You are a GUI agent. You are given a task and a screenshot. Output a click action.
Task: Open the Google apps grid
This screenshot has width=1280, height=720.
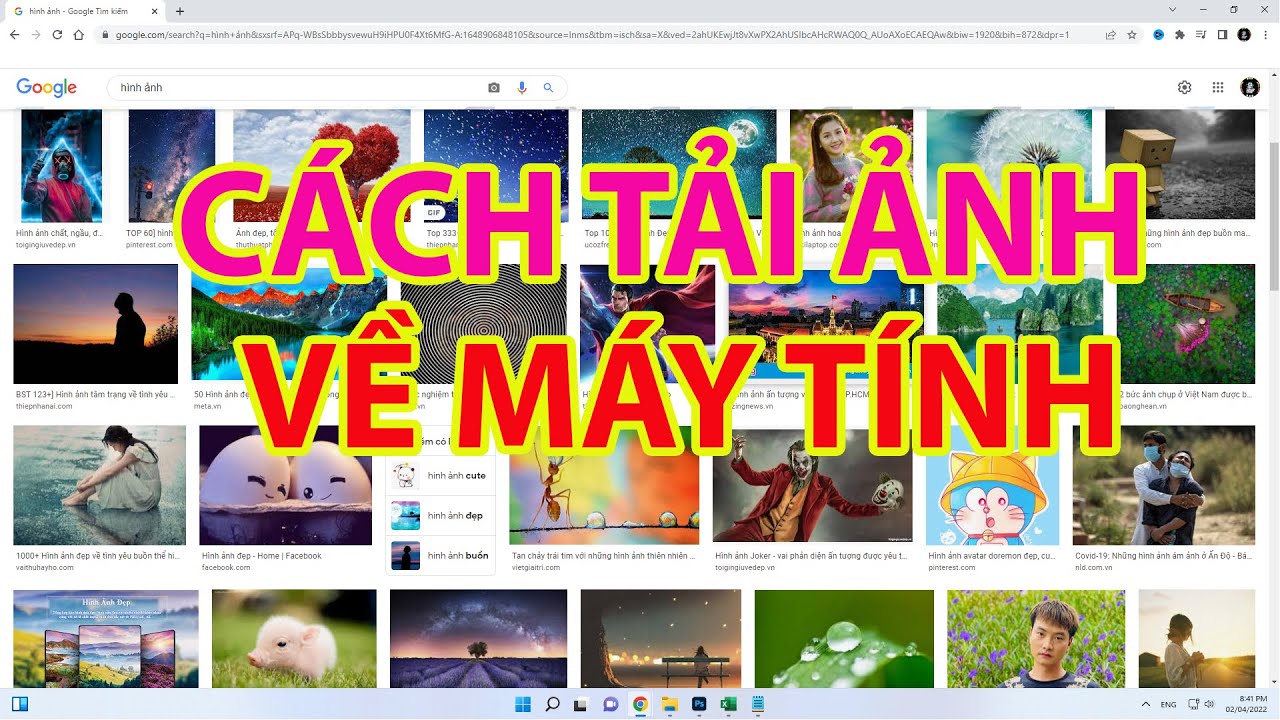point(1218,87)
